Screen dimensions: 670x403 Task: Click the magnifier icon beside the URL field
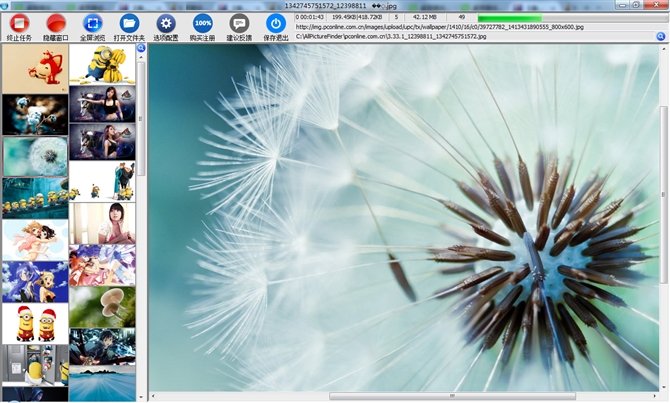(x=661, y=36)
